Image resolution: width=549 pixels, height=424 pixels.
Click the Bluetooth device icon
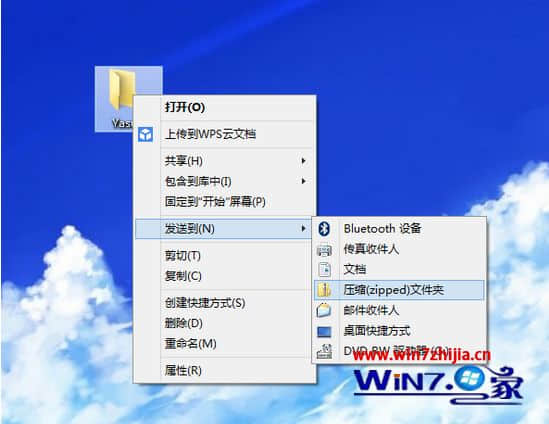point(324,229)
